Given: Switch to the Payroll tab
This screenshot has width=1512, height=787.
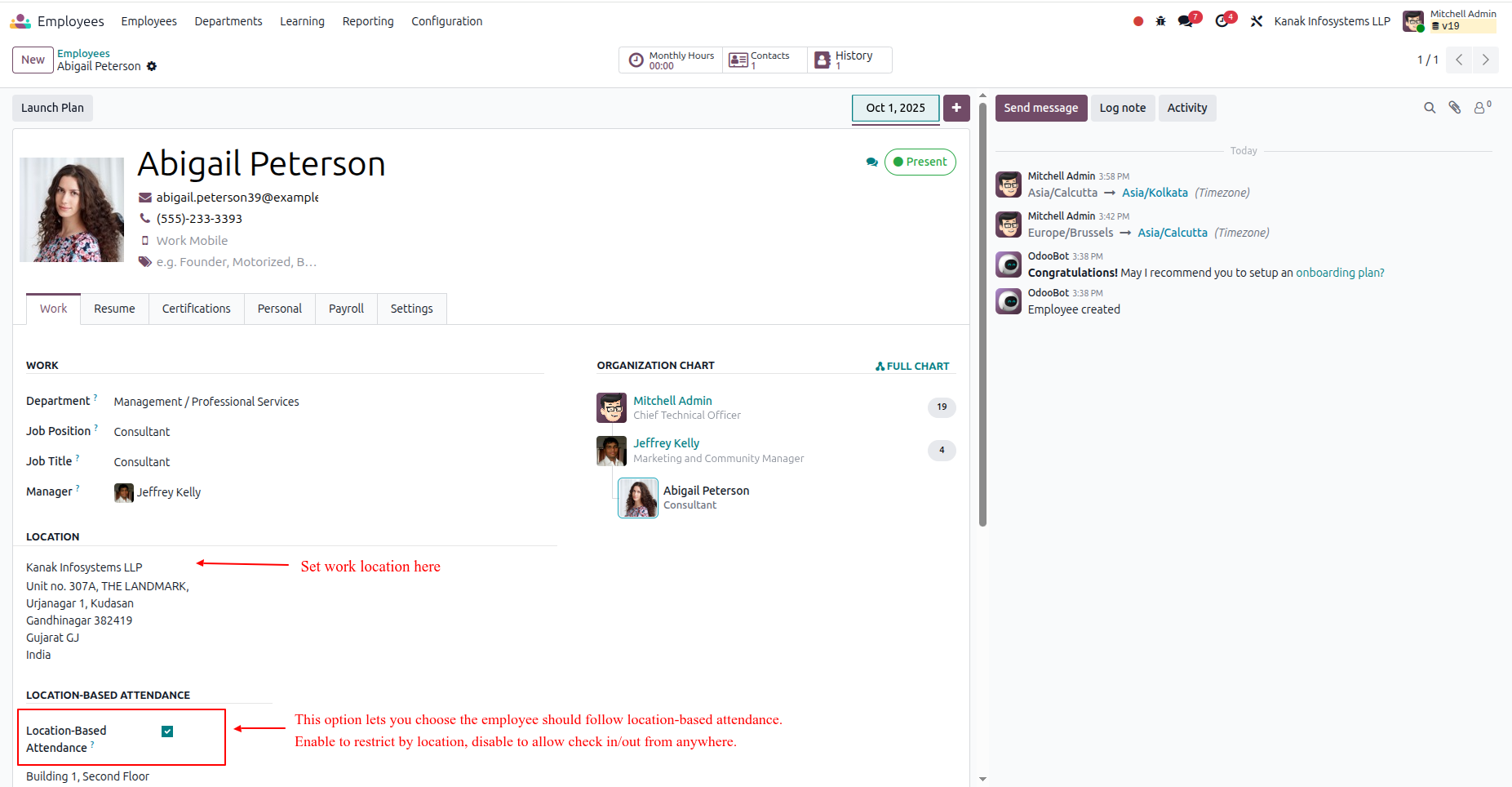Looking at the screenshot, I should 346,309.
